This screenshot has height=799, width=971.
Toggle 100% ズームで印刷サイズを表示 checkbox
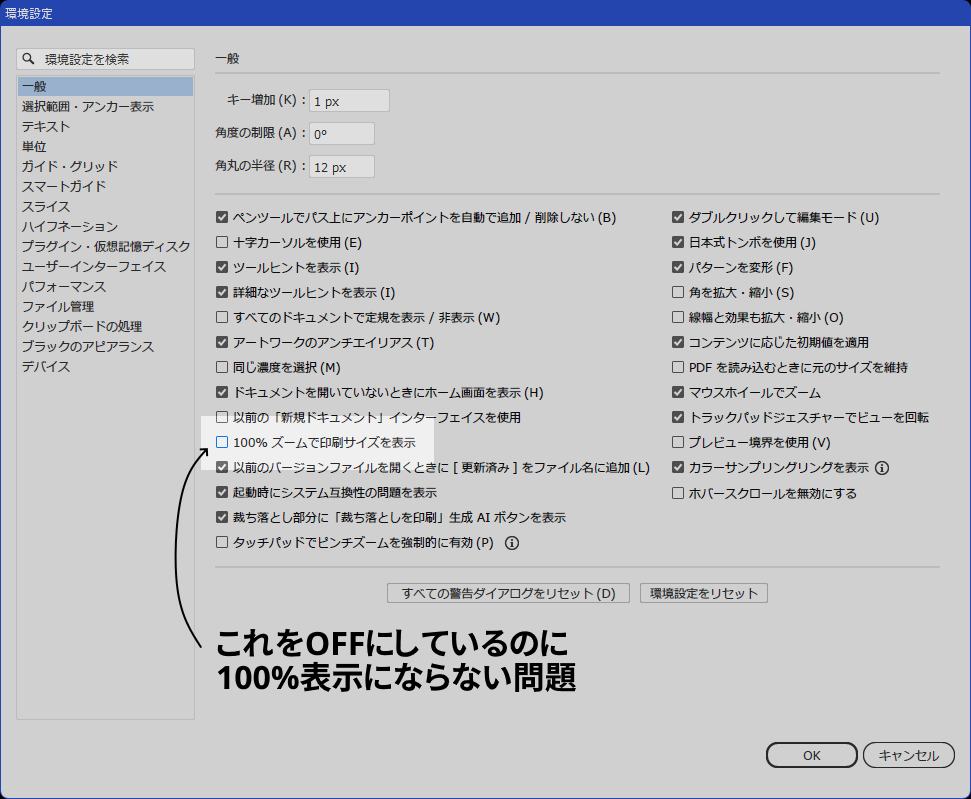point(222,442)
